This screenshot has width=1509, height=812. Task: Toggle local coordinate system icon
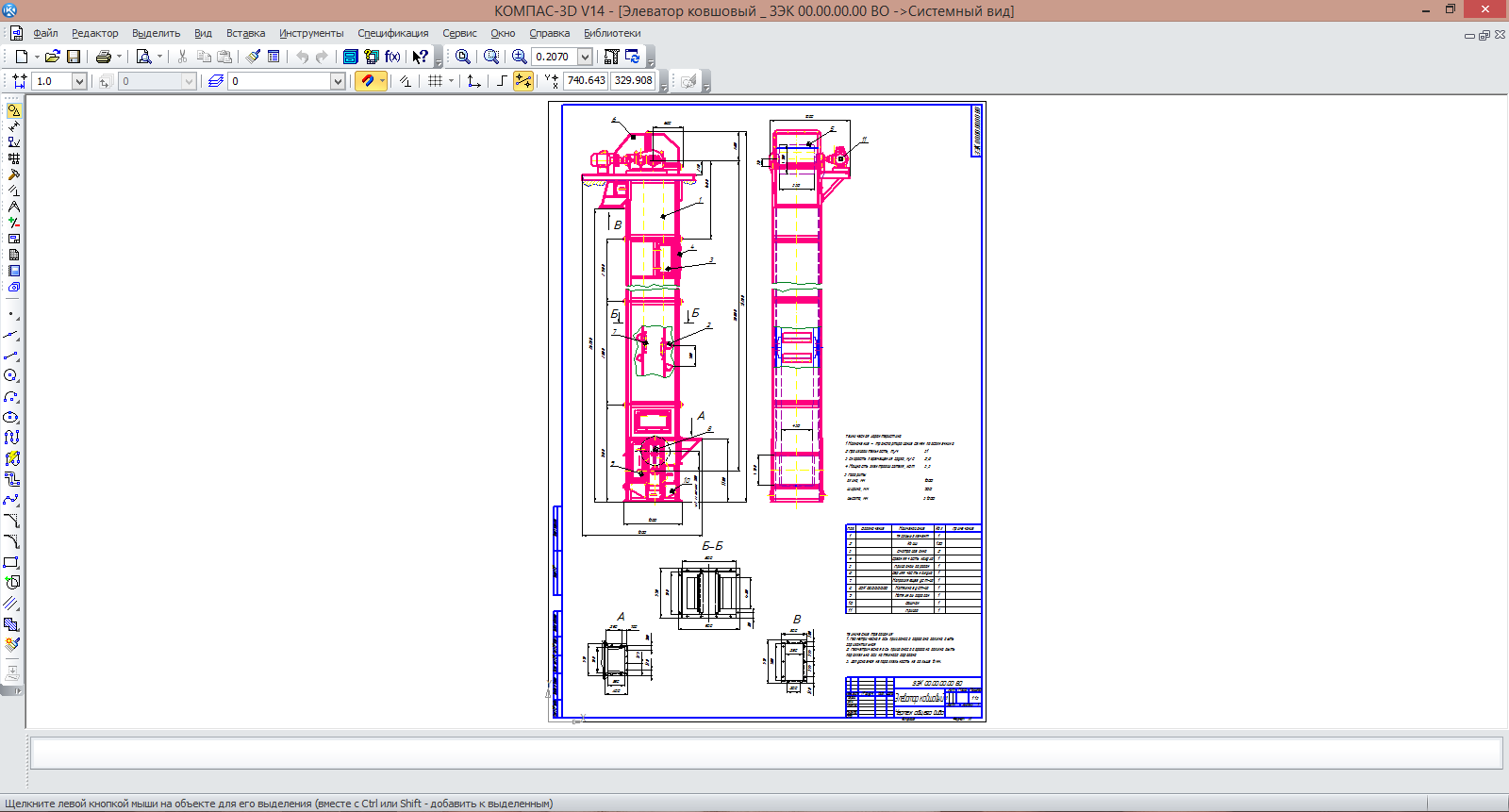click(x=473, y=81)
